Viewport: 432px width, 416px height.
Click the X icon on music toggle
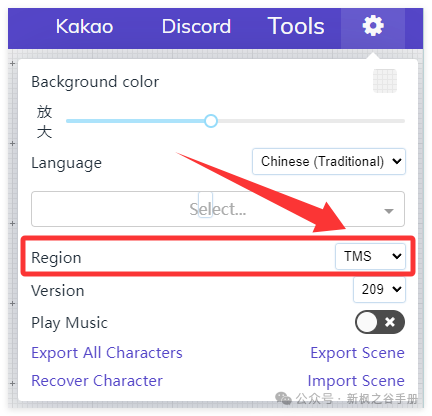tap(390, 322)
